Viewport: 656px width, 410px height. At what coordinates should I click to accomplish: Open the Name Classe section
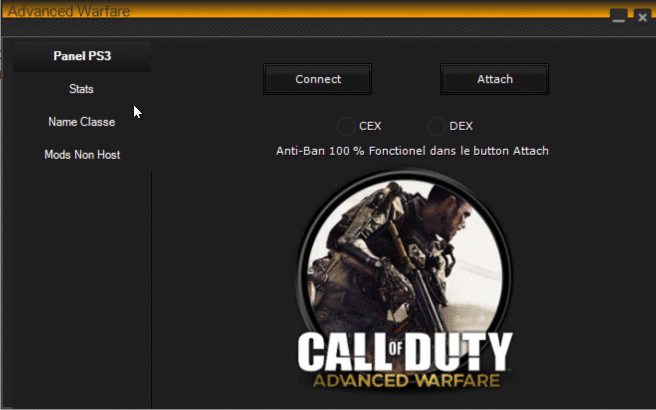(82, 122)
